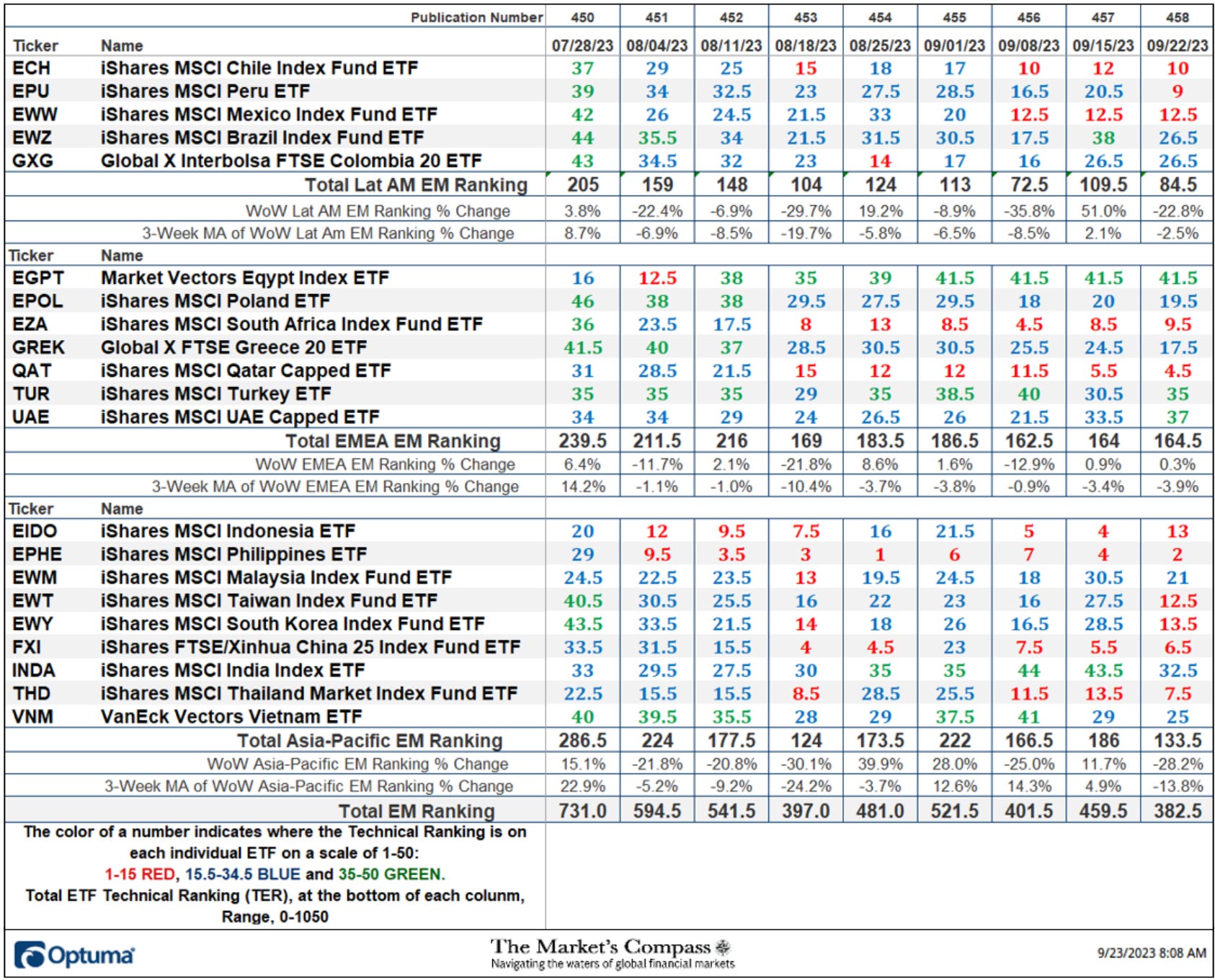
Task: Select the ECH ticker cell
Action: (31, 68)
